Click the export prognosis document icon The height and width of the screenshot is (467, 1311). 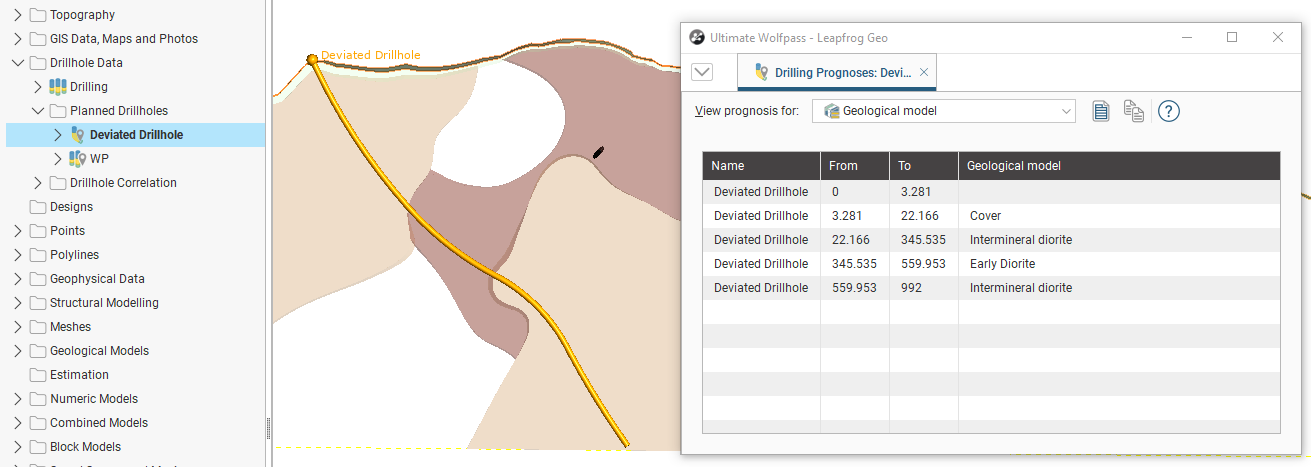coord(1101,111)
